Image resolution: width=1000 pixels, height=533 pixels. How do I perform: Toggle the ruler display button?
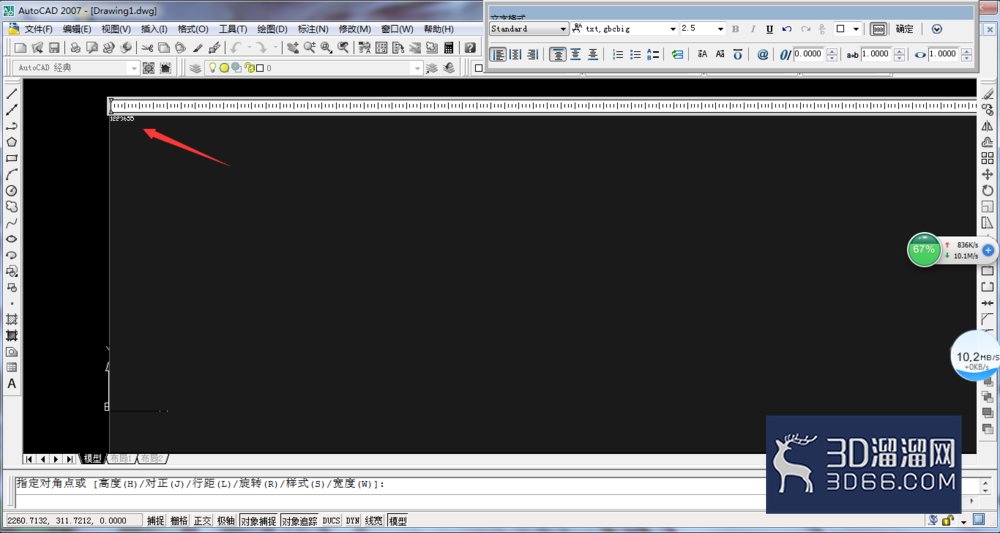point(879,29)
